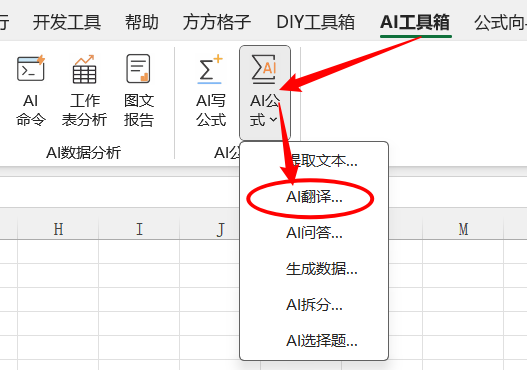Select the AI工具箱 ribbon tab
The height and width of the screenshot is (370, 527).
point(415,23)
